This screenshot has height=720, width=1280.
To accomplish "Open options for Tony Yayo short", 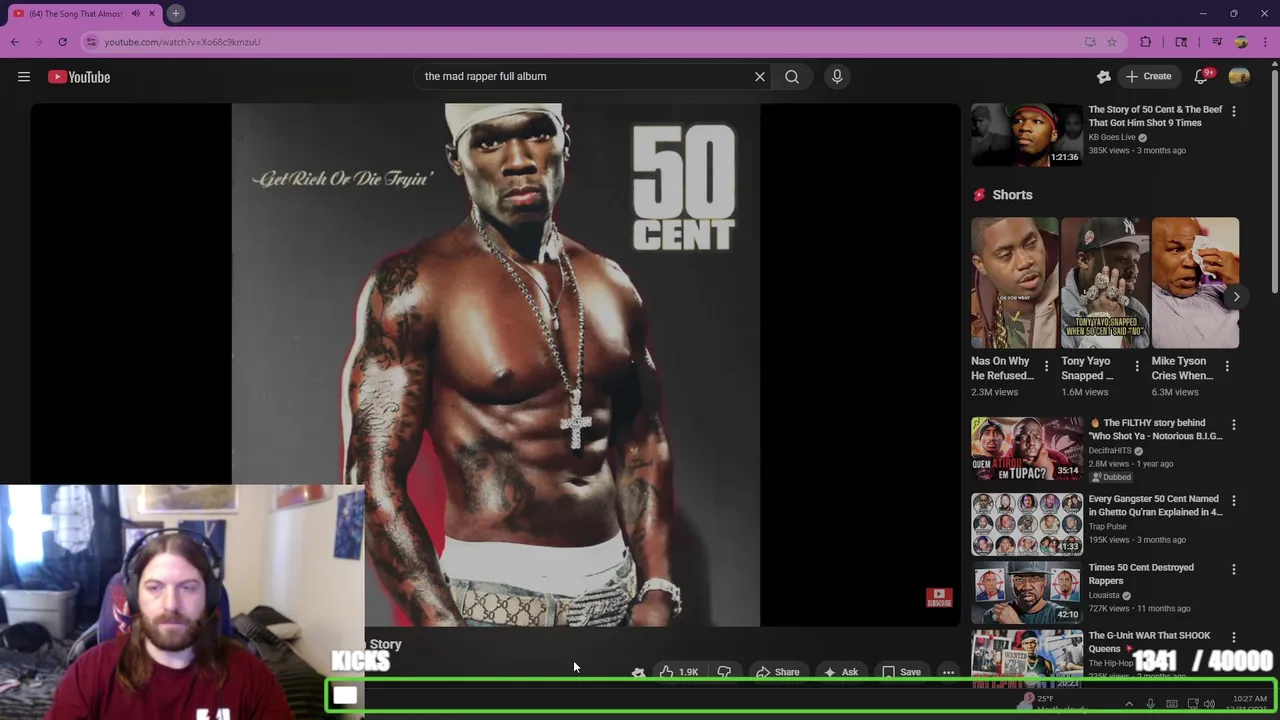I will click(1136, 366).
